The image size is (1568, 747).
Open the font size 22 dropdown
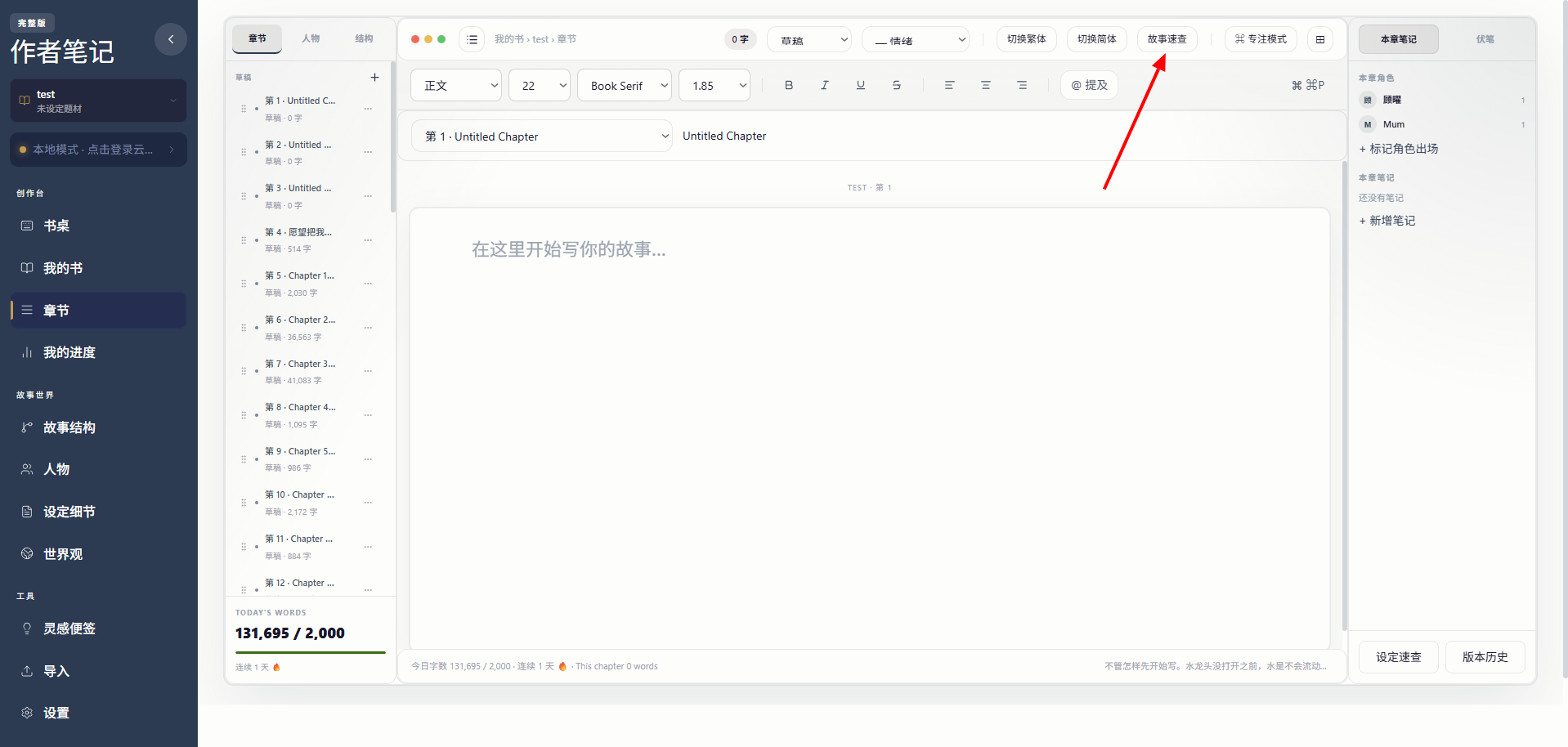tap(540, 86)
